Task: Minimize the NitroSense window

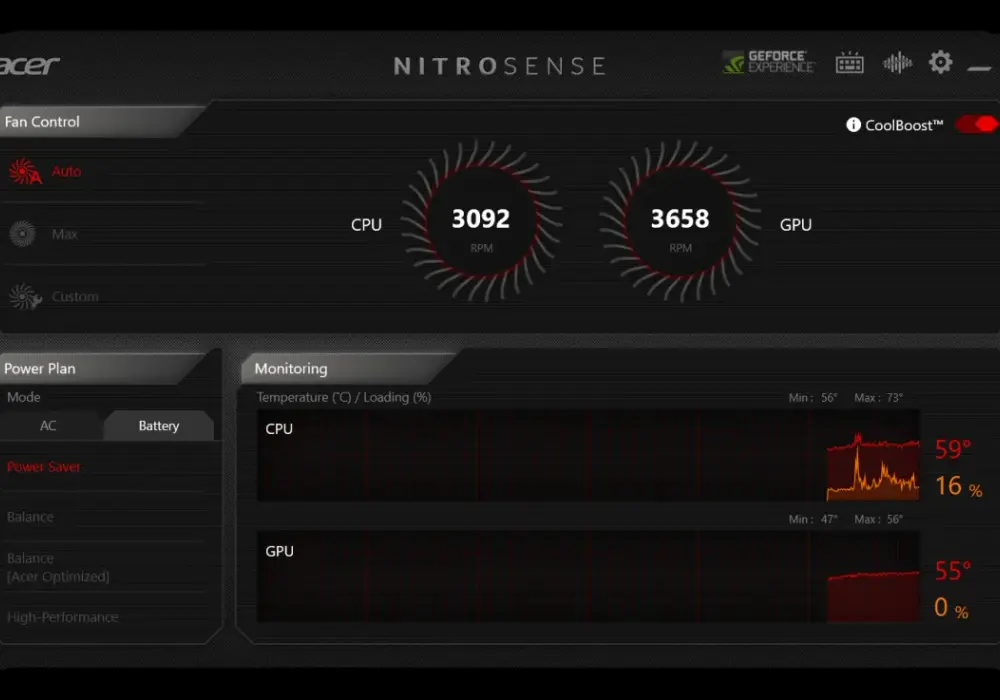Action: tap(979, 68)
